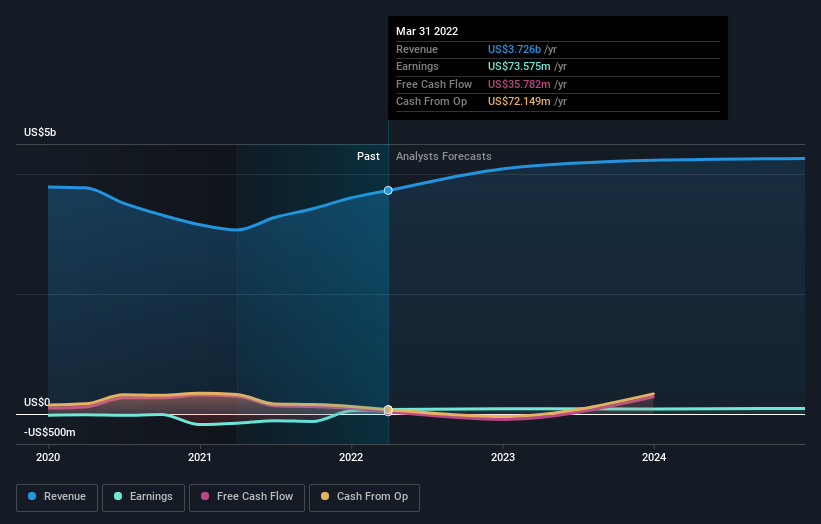Click the Analysts Forecasts label
Viewport: 821px width, 524px height.
tap(443, 157)
